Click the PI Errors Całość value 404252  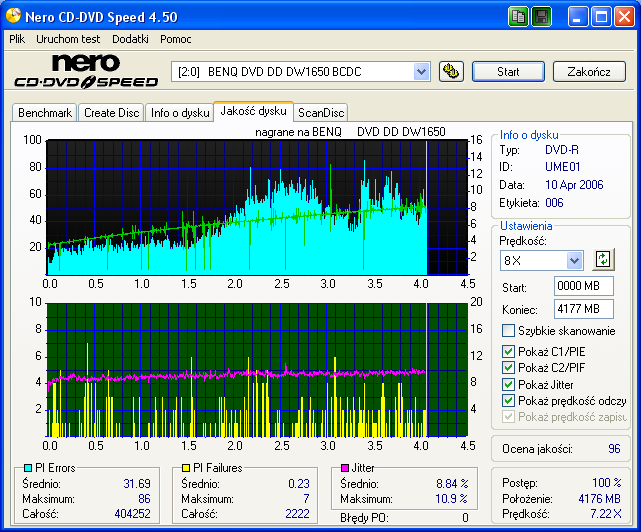(x=132, y=514)
